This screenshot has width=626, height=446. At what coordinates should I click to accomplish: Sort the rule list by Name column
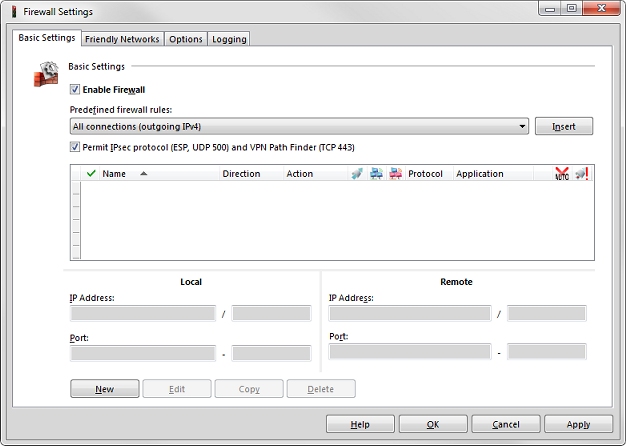pos(114,173)
